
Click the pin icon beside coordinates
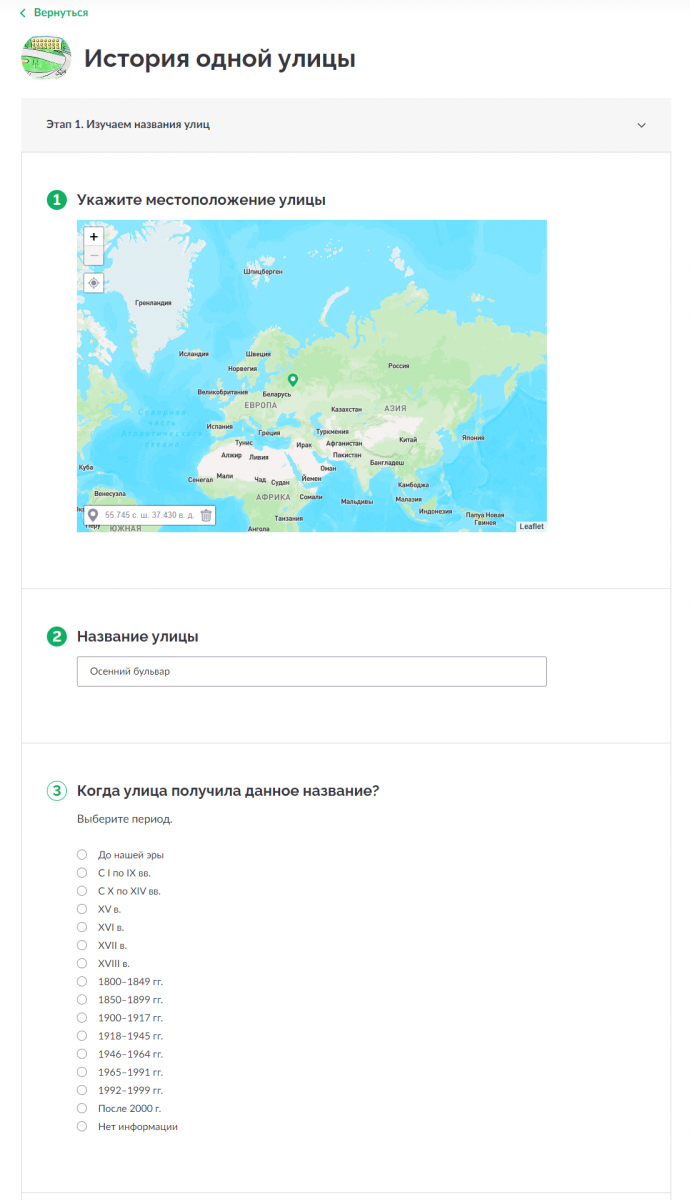coord(93,515)
